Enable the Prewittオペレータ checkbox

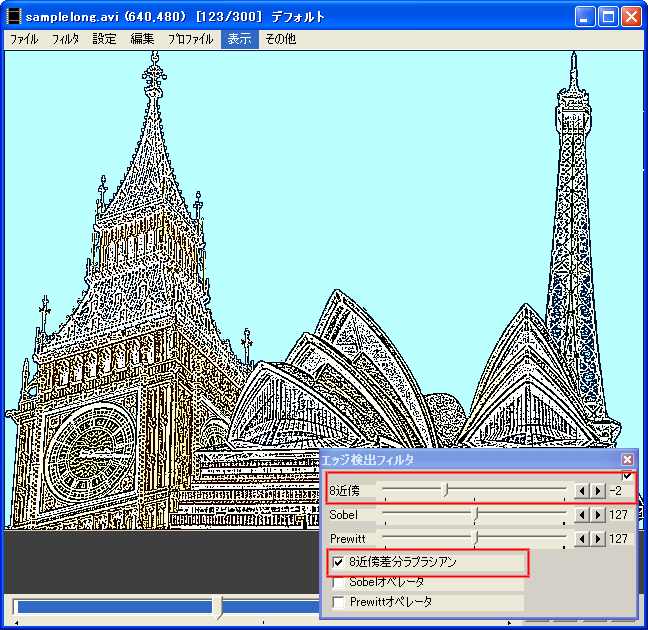coord(339,602)
